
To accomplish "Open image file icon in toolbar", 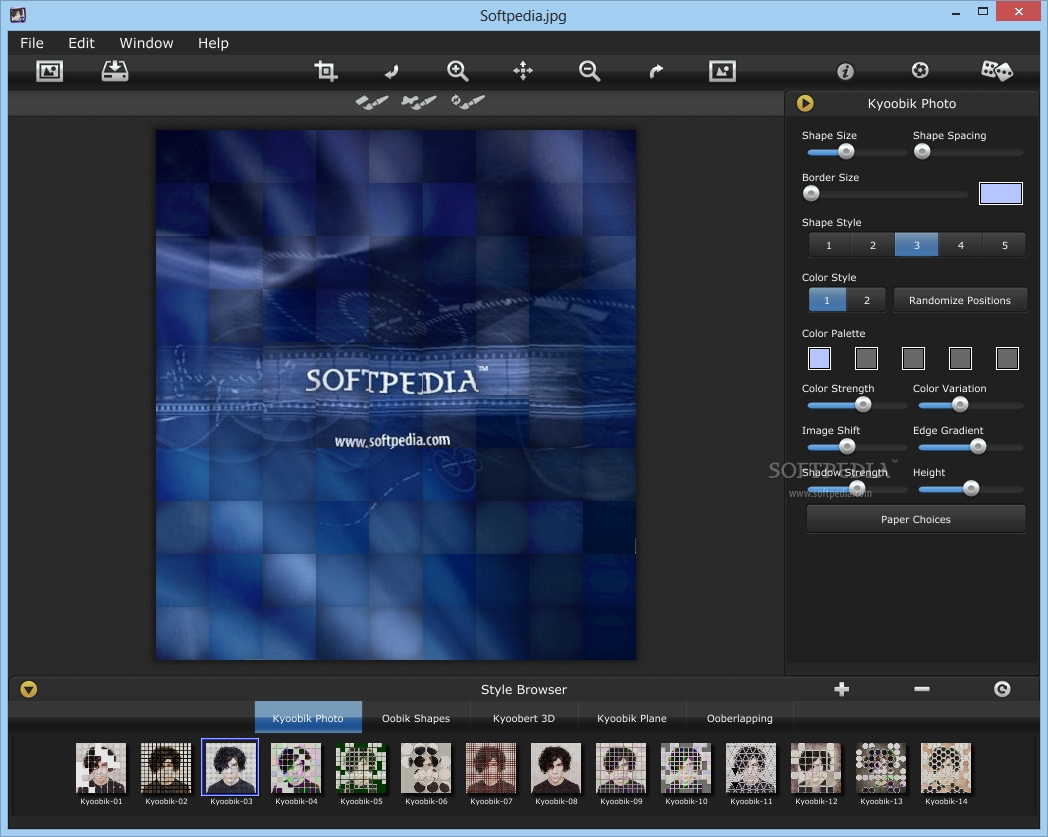I will point(49,71).
